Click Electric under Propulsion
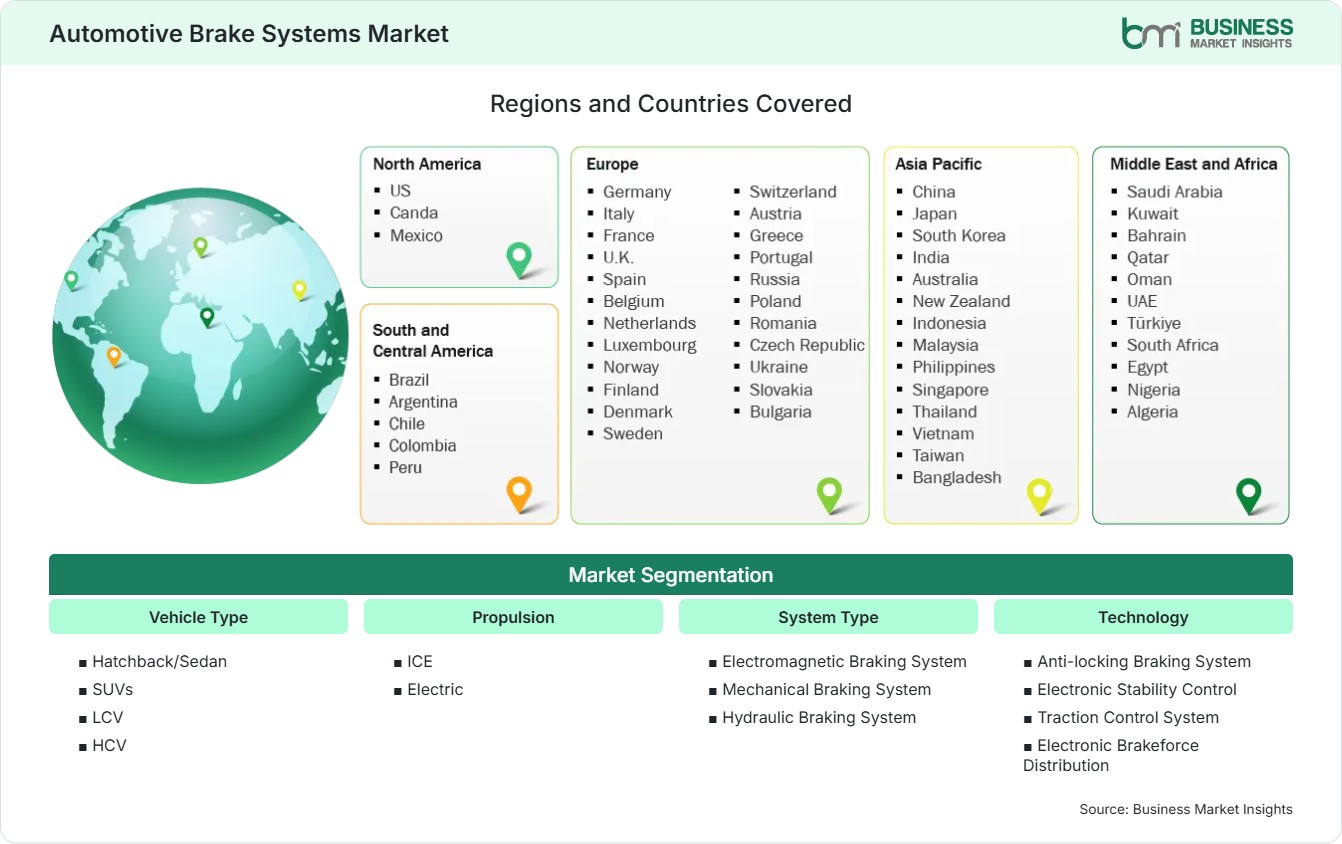The width and height of the screenshot is (1342, 844). (x=435, y=689)
